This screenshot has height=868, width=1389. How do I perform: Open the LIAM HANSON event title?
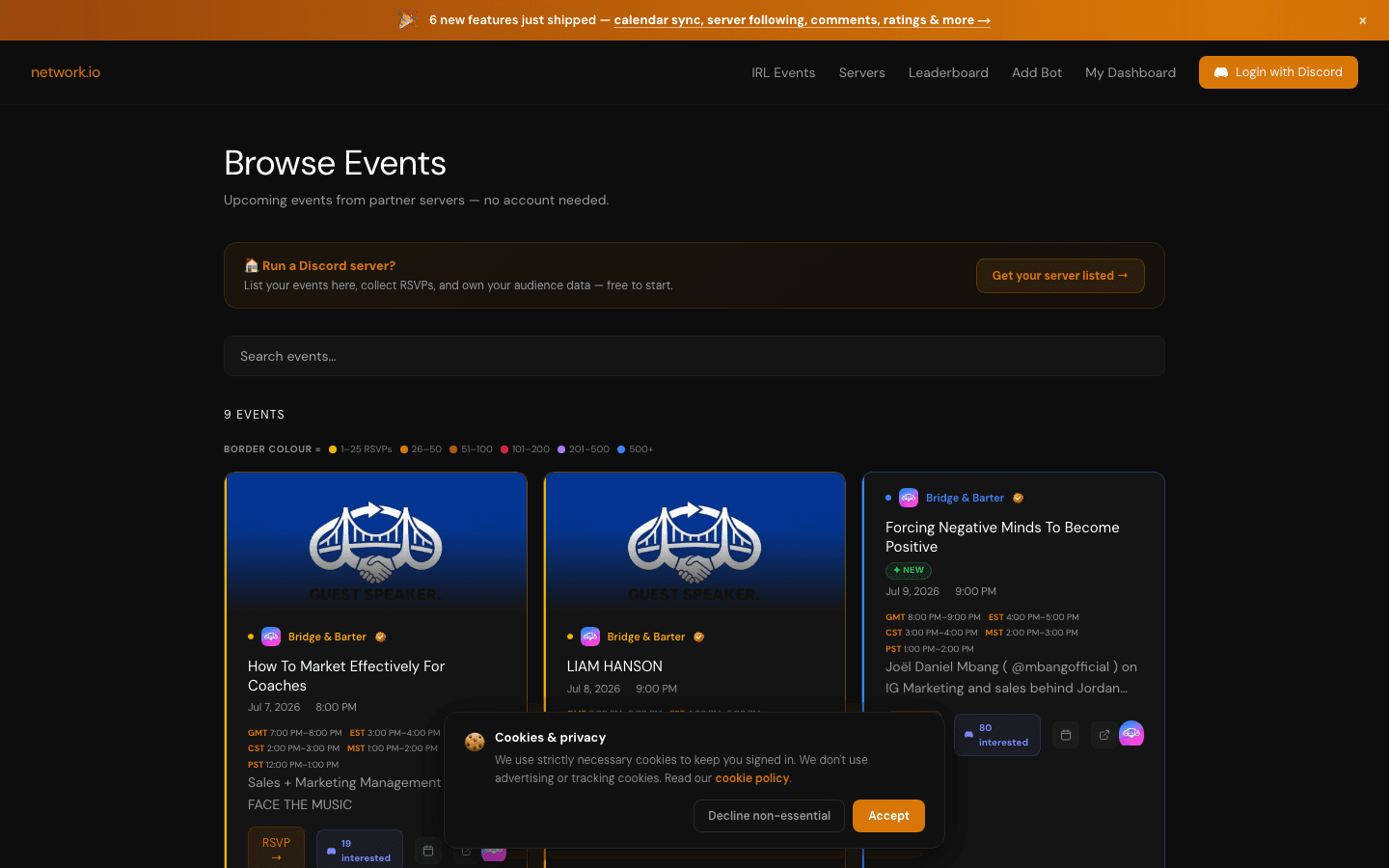pos(614,666)
